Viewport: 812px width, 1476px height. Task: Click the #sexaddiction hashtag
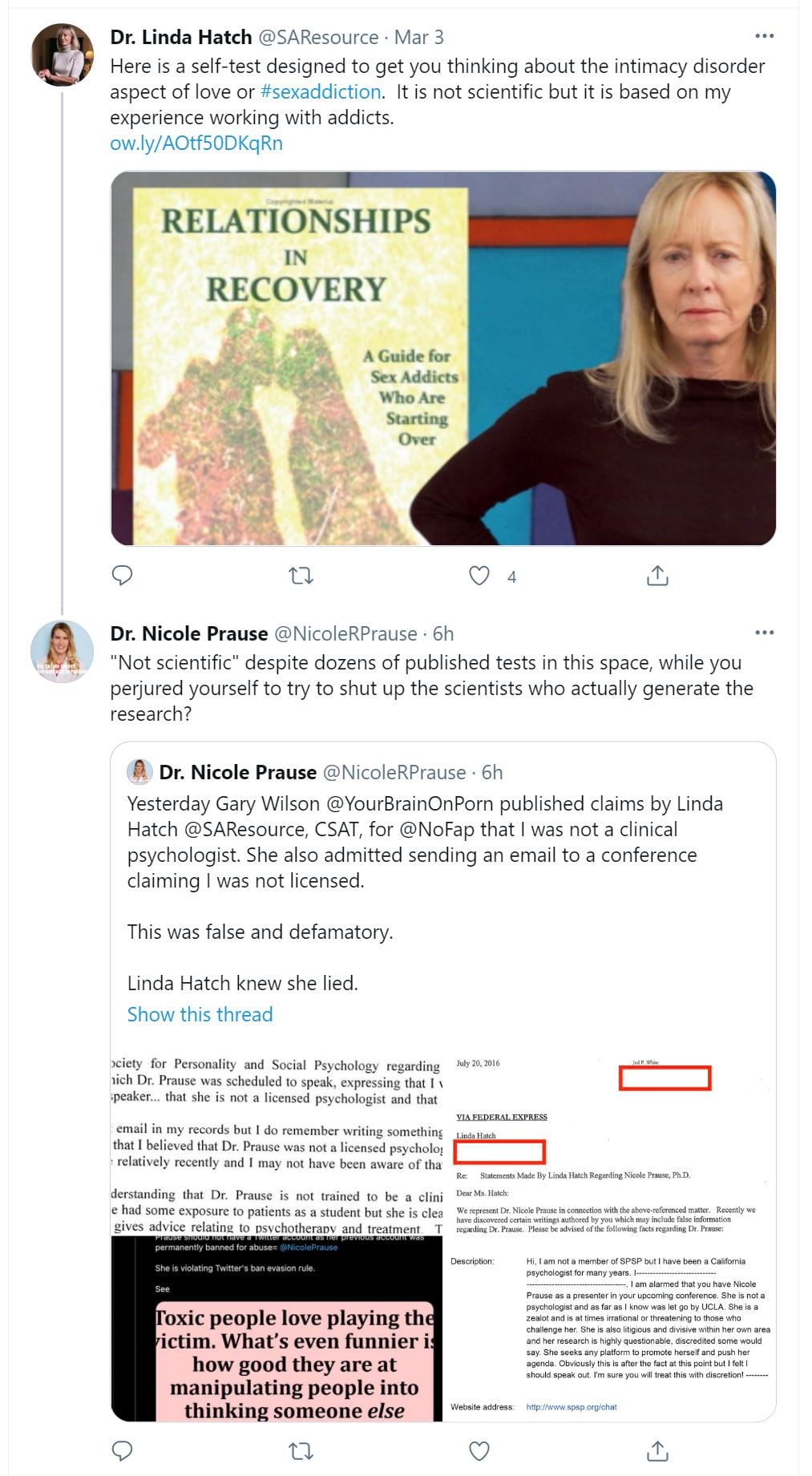(321, 91)
